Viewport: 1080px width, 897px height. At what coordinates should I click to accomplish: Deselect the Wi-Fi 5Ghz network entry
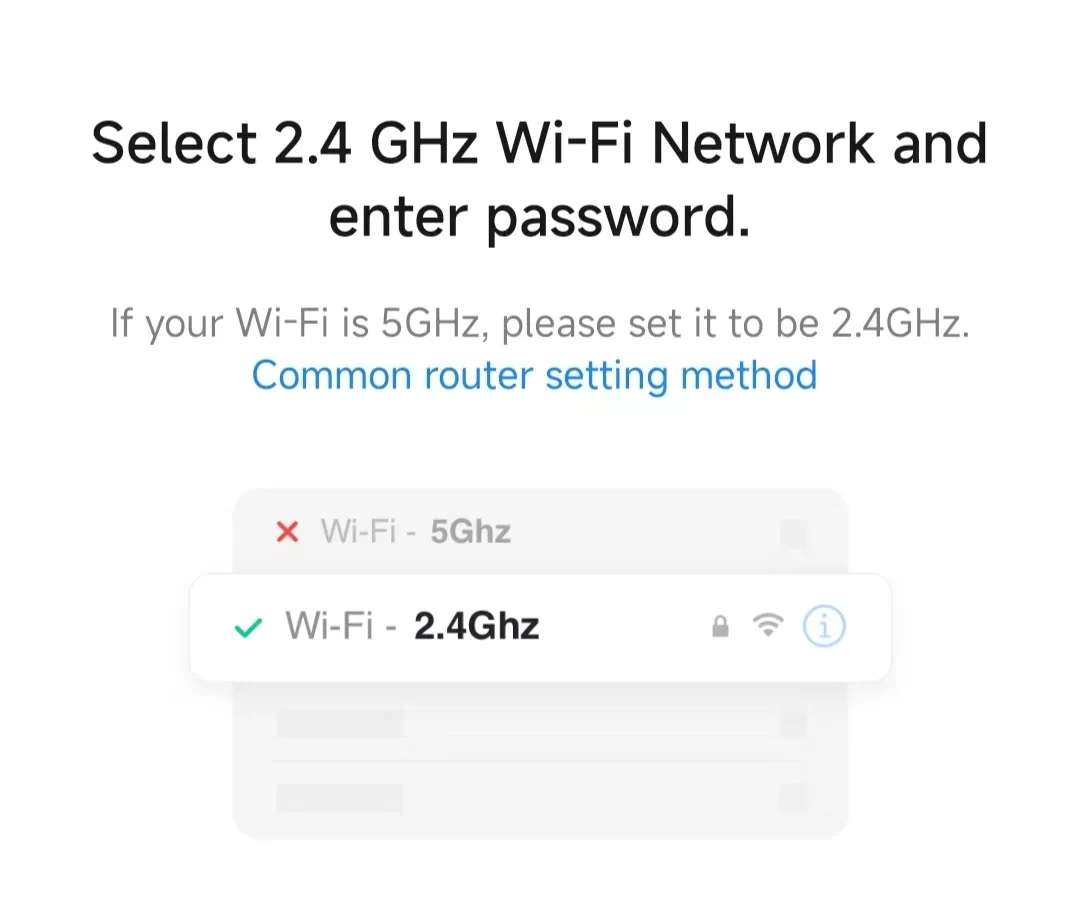(540, 532)
